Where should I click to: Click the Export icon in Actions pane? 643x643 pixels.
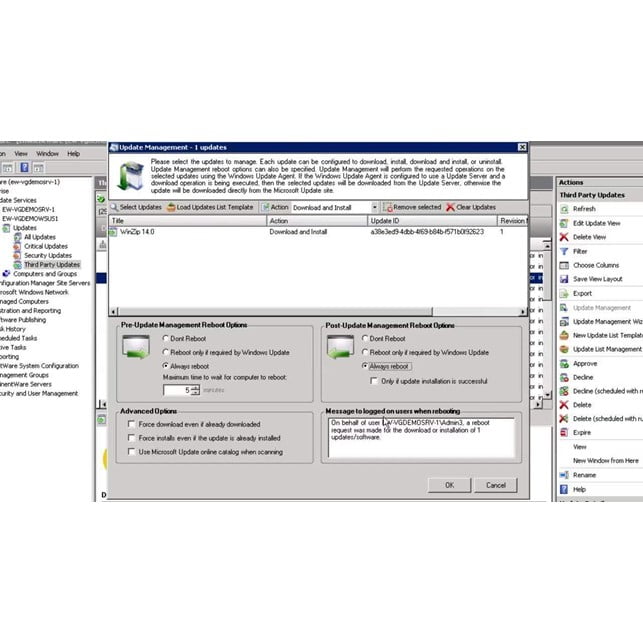click(x=564, y=293)
